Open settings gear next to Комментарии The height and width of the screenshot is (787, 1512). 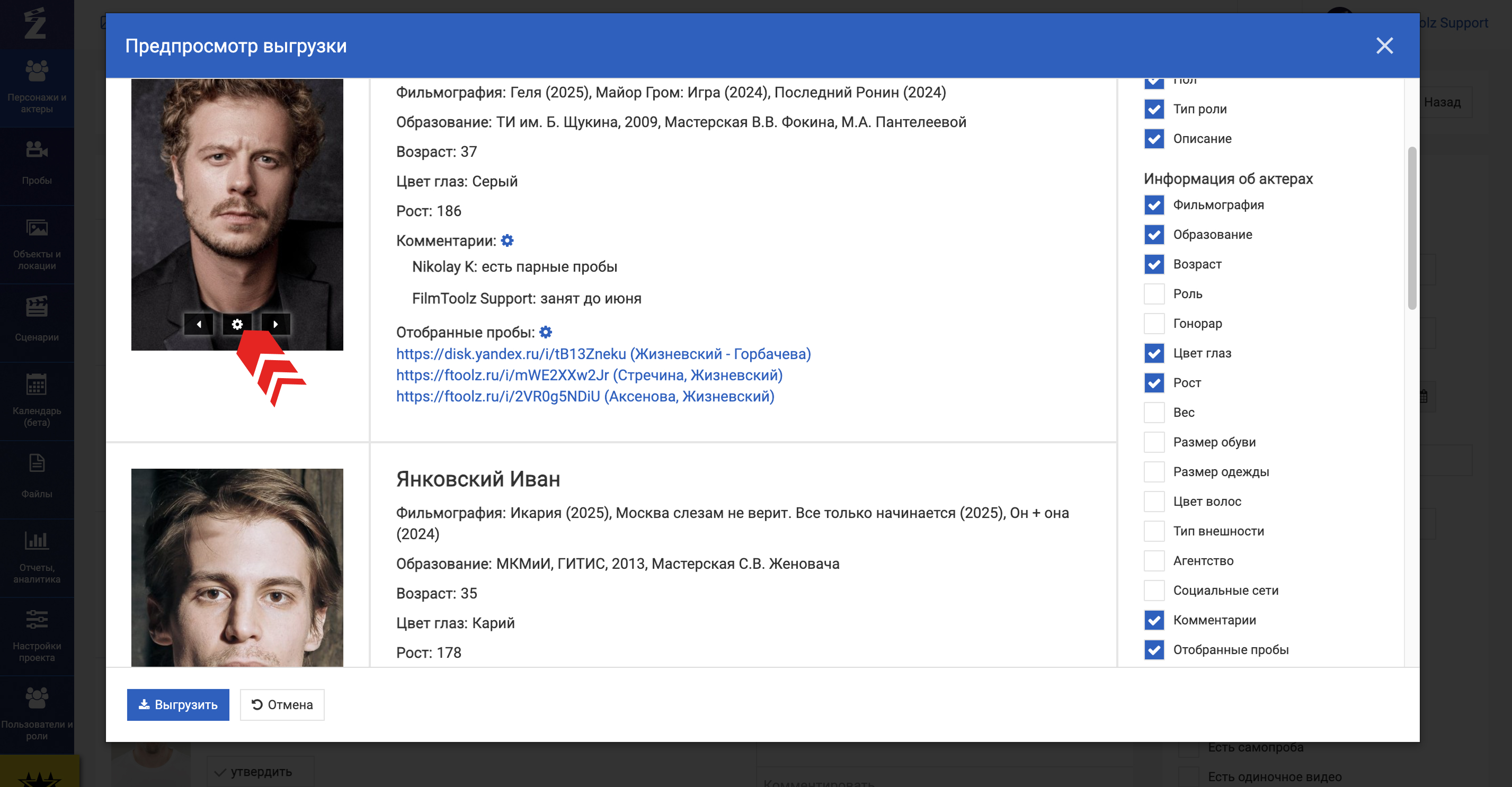507,240
